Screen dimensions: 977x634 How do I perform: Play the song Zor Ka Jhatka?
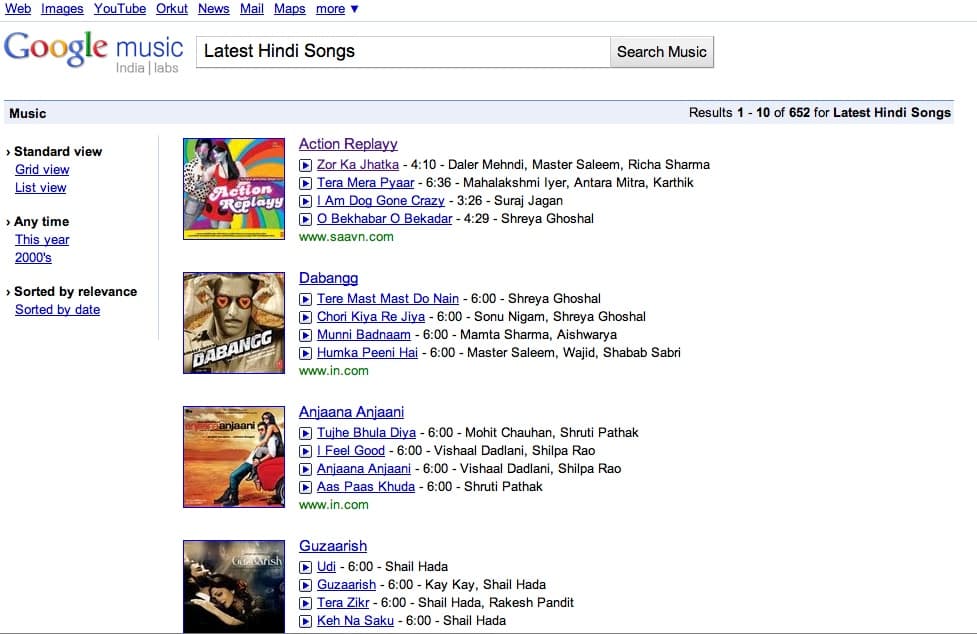click(305, 165)
